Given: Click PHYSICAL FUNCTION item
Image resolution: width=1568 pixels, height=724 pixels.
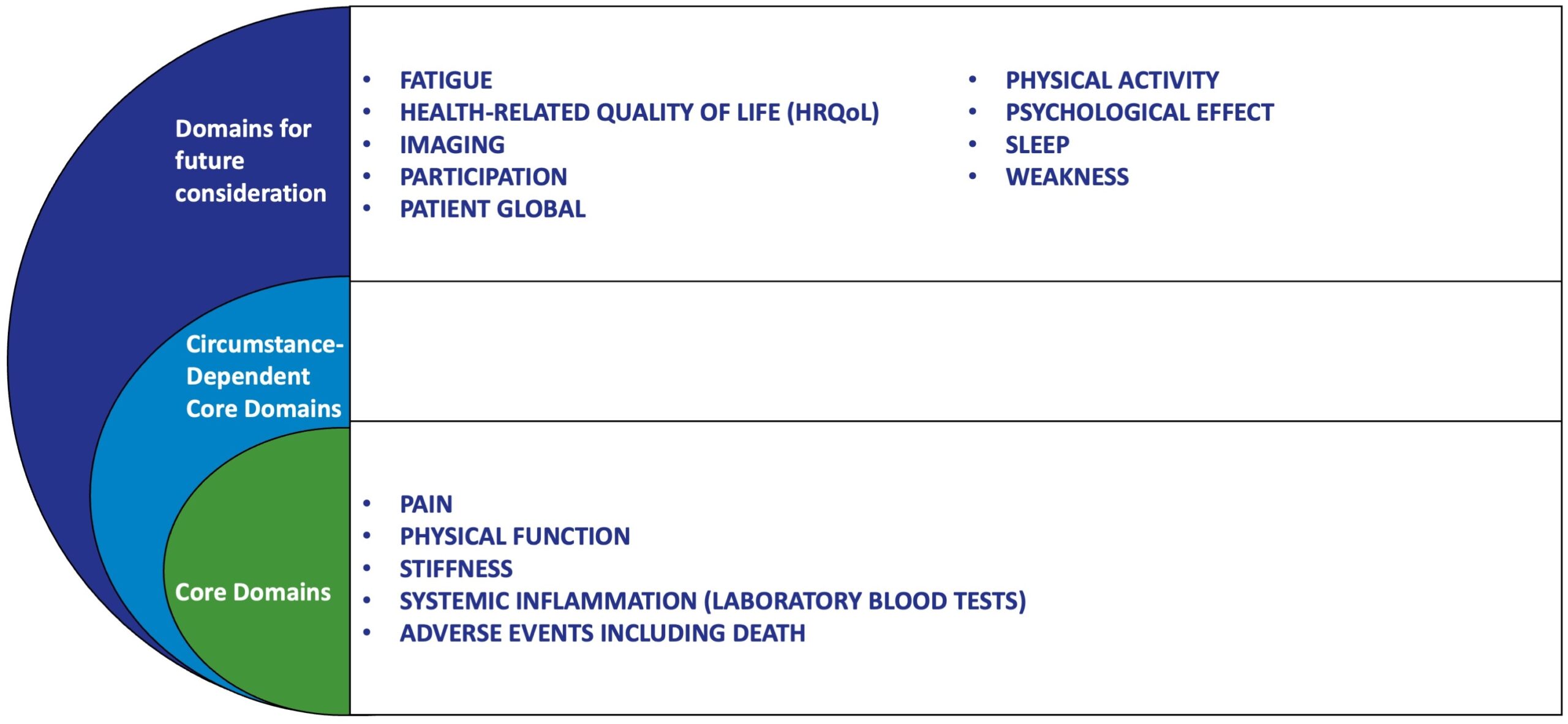Looking at the screenshot, I should point(514,537).
